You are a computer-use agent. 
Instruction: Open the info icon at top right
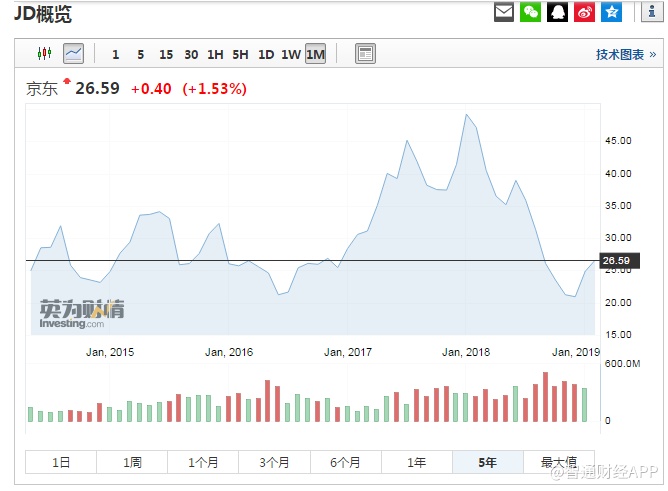coord(652,12)
